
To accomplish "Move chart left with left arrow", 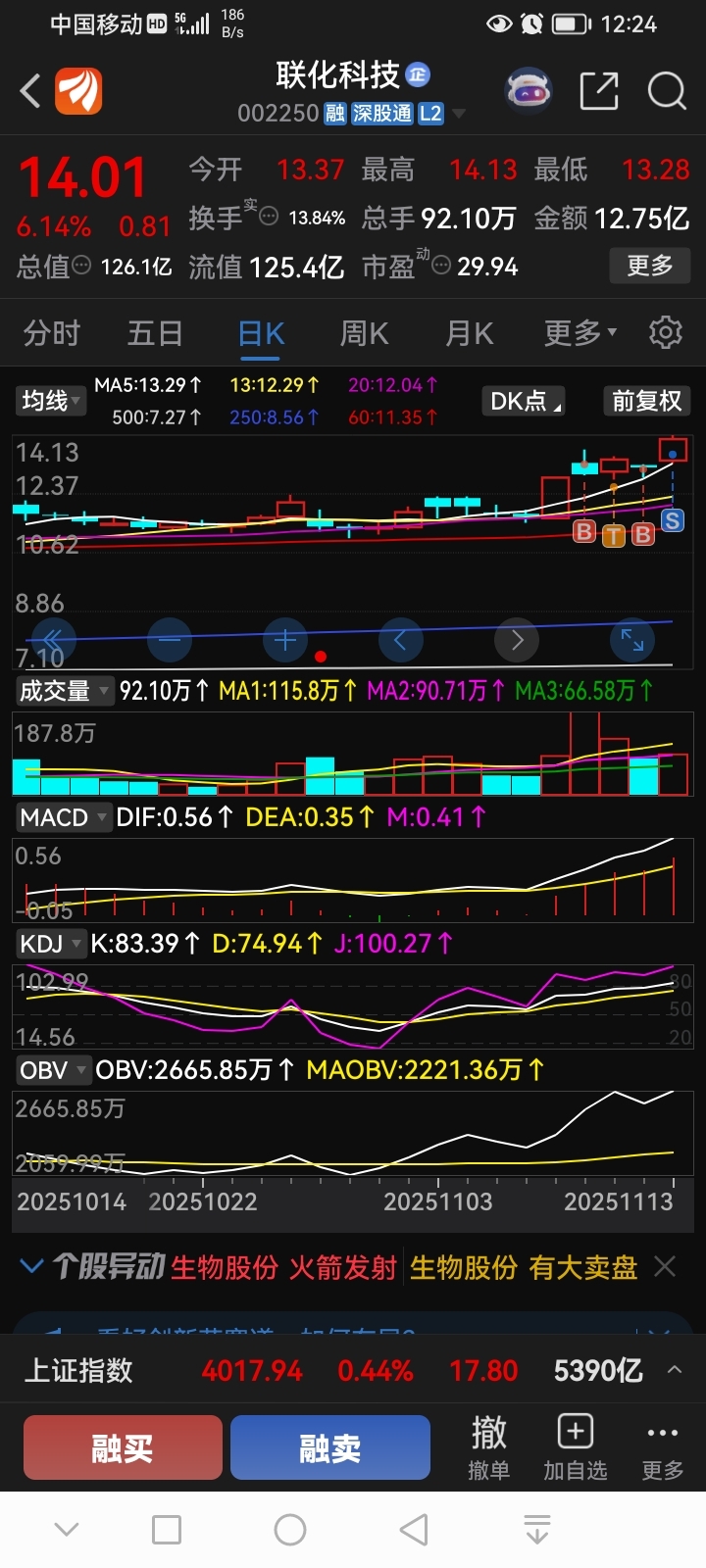I will pyautogui.click(x=400, y=640).
